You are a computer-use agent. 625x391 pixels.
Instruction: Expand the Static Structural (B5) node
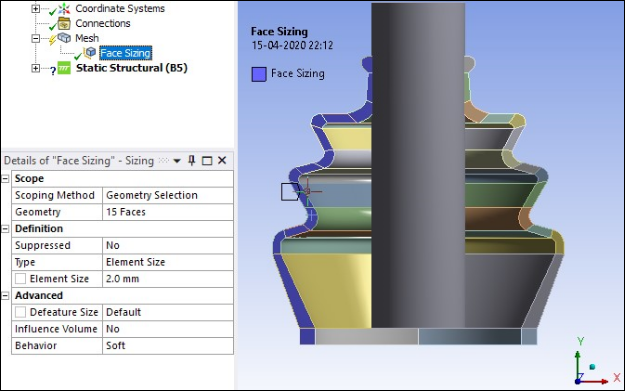click(x=35, y=68)
